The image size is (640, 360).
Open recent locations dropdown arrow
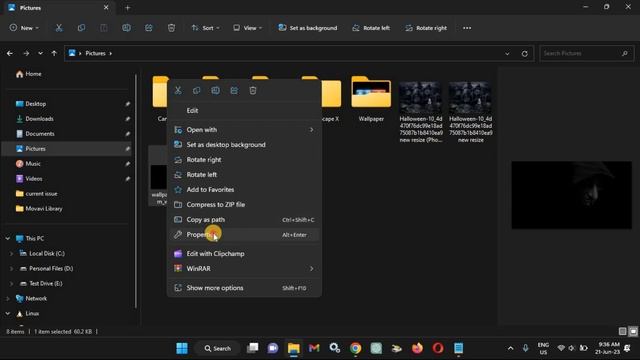[40, 53]
